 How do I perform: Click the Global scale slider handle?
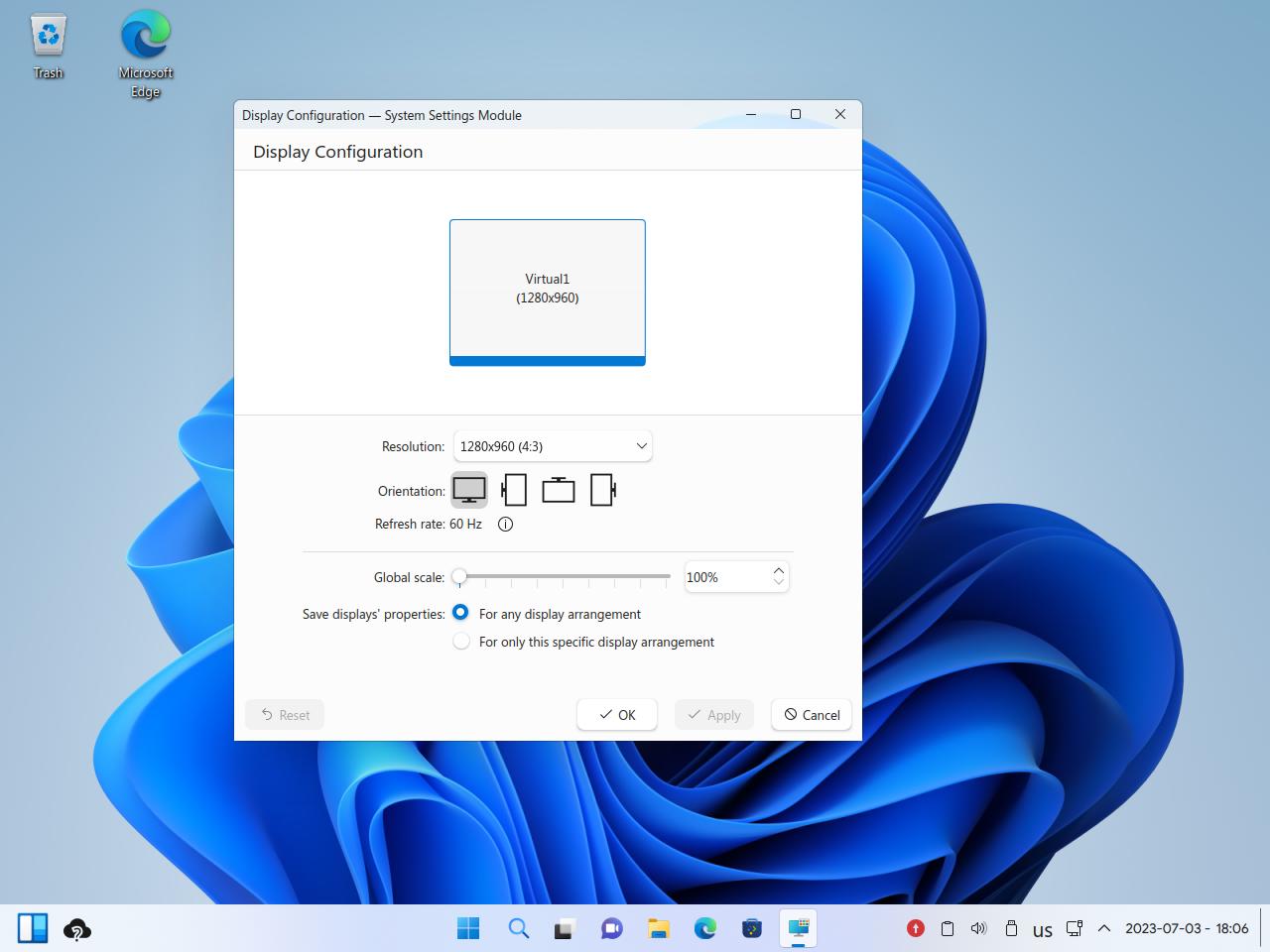(459, 576)
